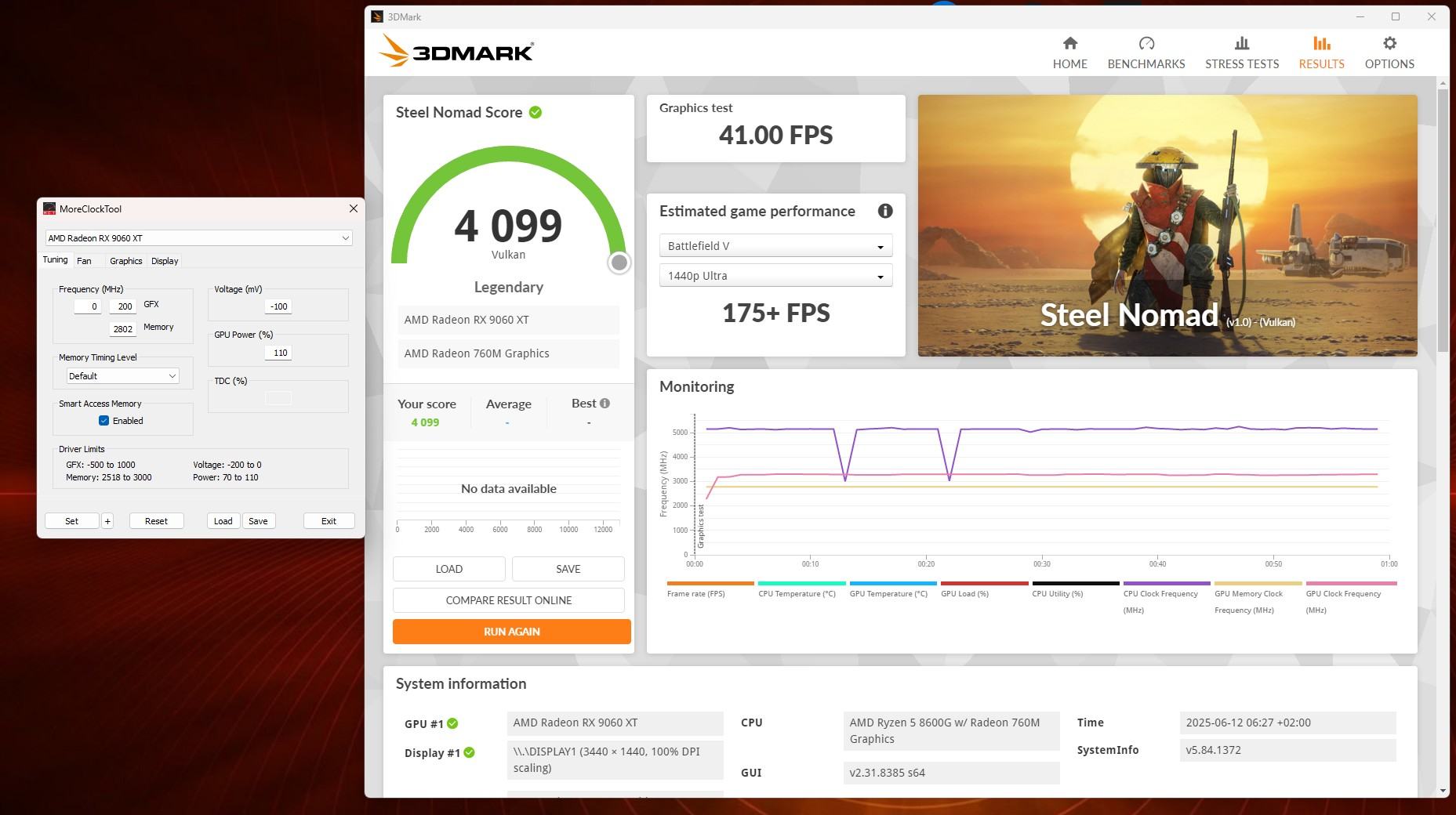Click Save button in MoreClockTool
The width and height of the screenshot is (1456, 815).
258,521
